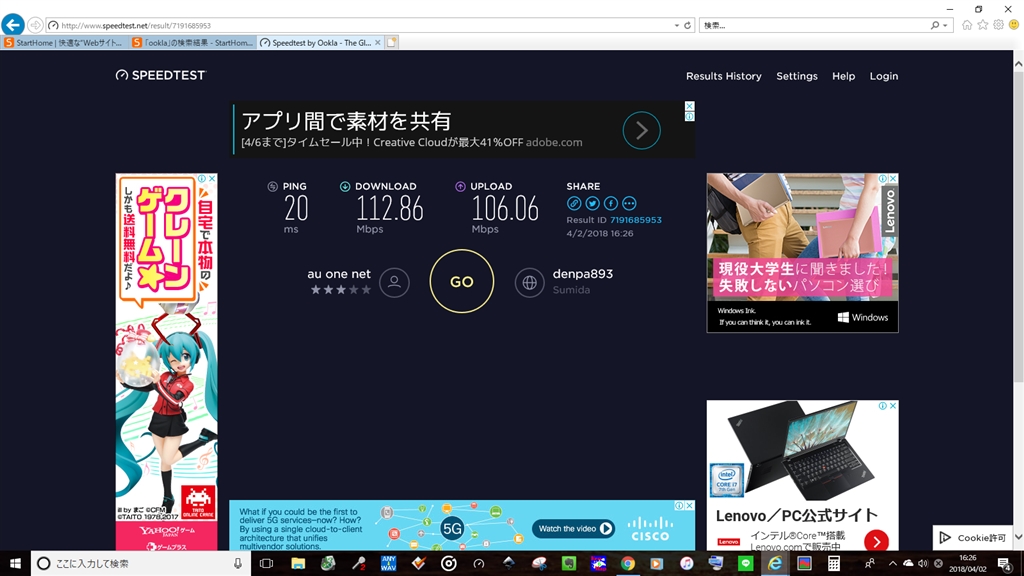Open more share options ellipsis icon

point(629,203)
